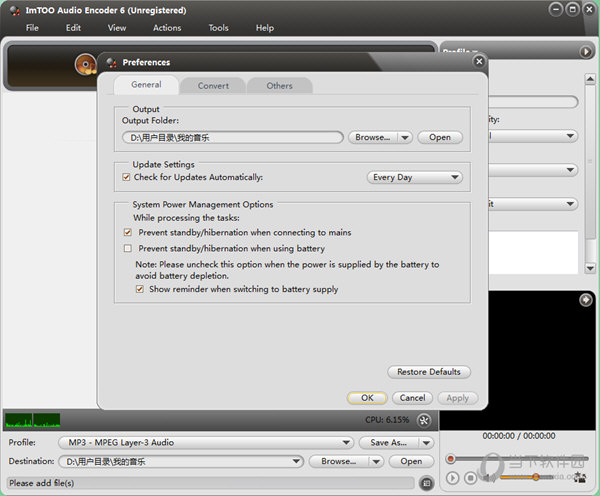Viewport: 600px width, 496px height.
Task: Open the Every Day update frequency dropdown
Action: [x=415, y=177]
